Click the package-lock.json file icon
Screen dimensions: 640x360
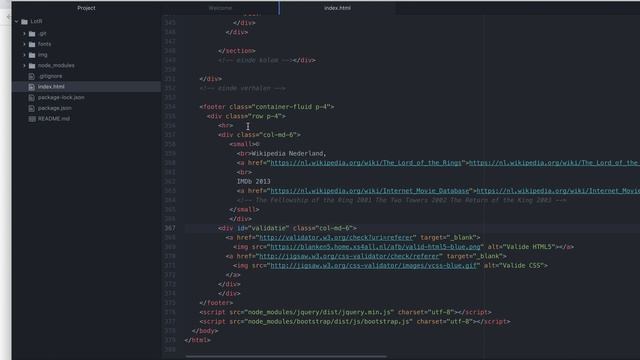click(31, 98)
